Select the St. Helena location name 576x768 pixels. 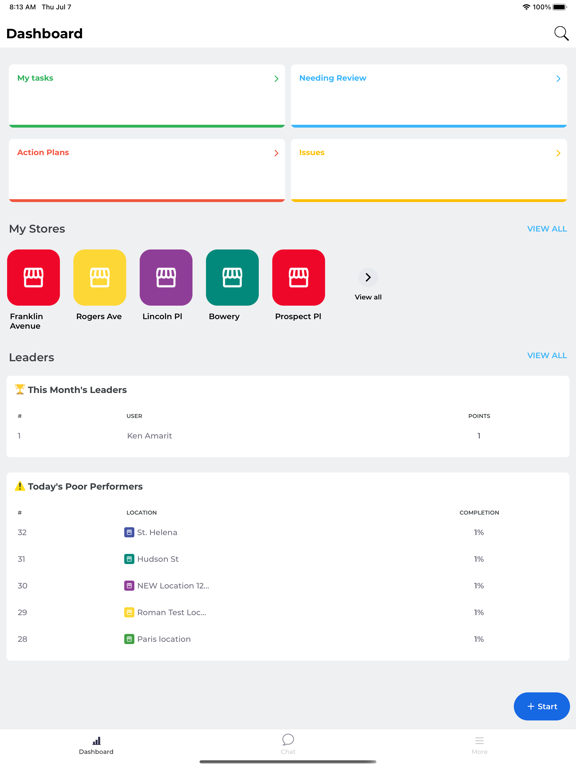pyautogui.click(x=157, y=532)
